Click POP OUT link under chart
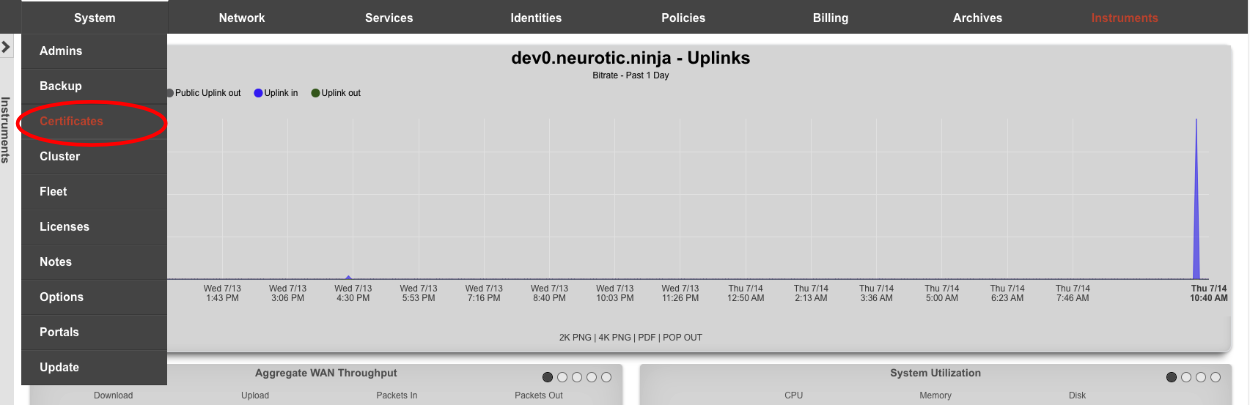 682,338
